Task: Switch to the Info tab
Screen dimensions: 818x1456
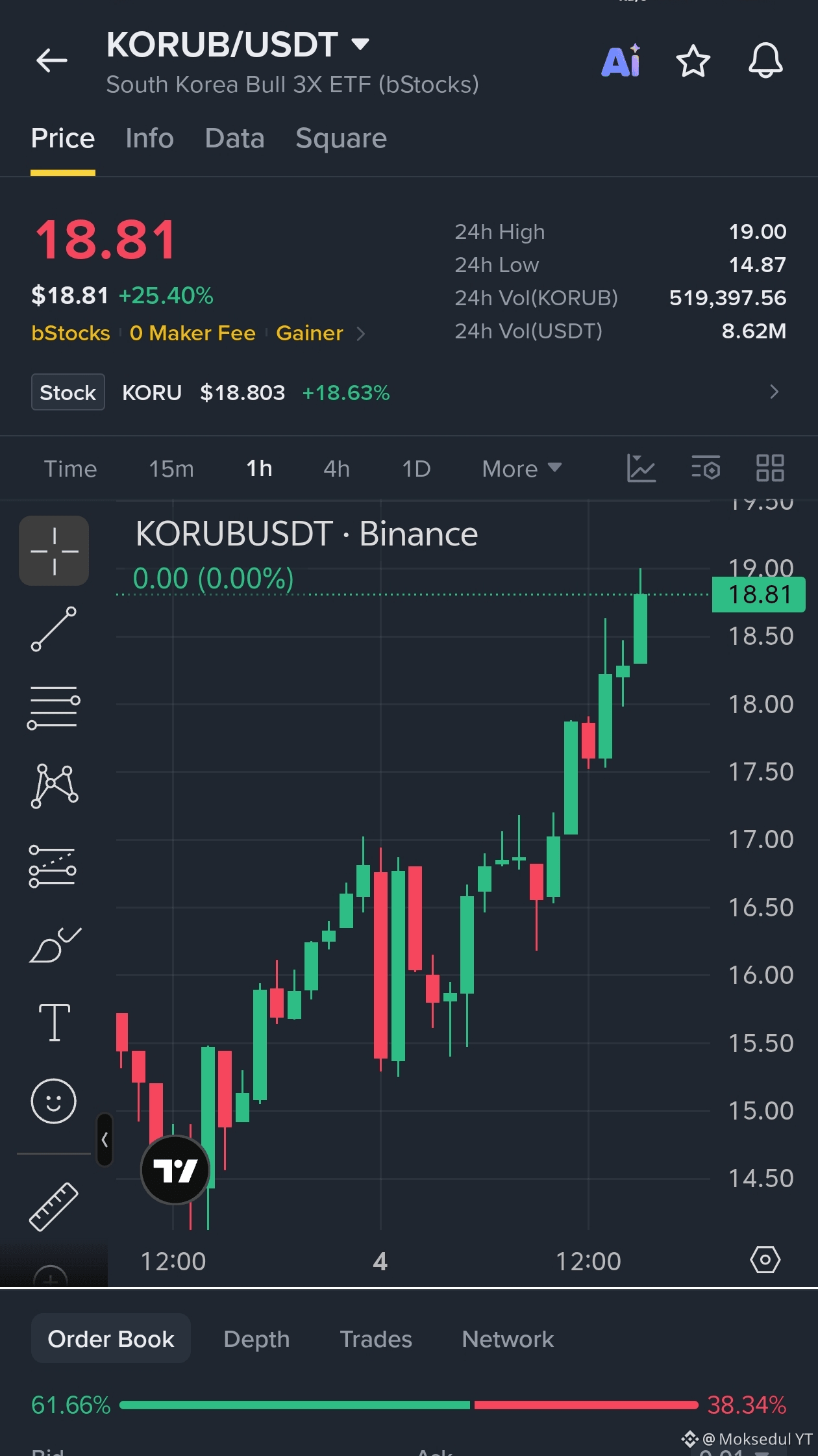Action: [x=149, y=138]
